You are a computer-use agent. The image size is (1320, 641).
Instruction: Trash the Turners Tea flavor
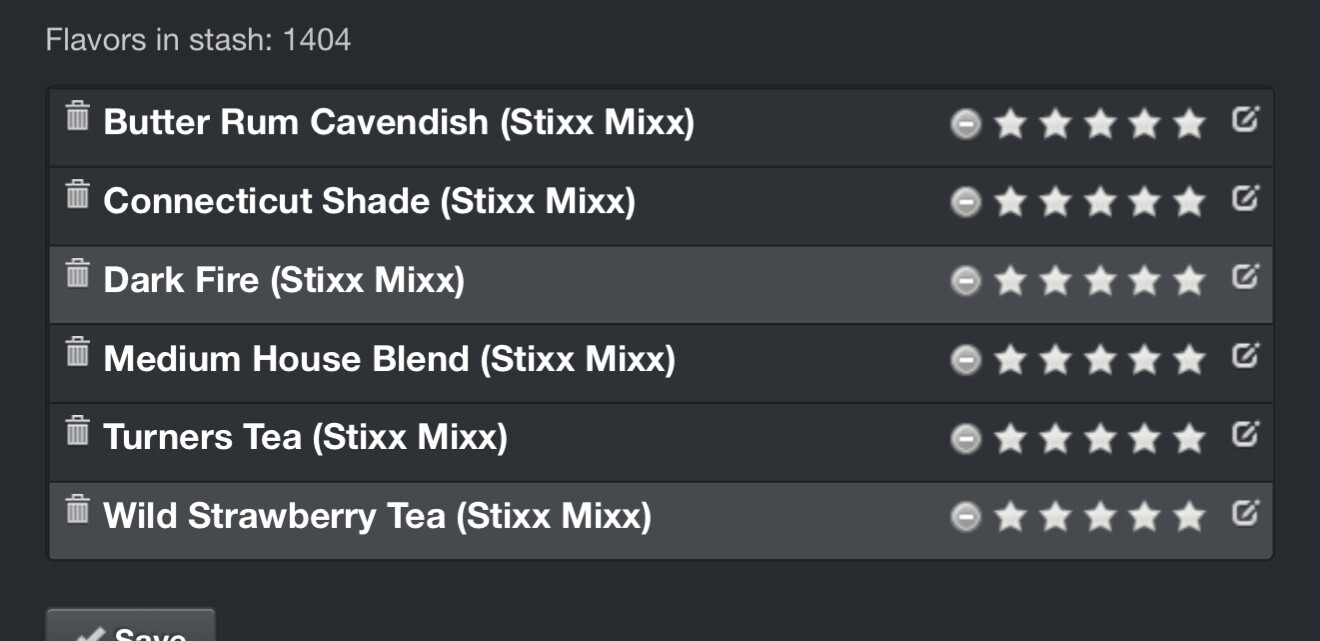77,431
